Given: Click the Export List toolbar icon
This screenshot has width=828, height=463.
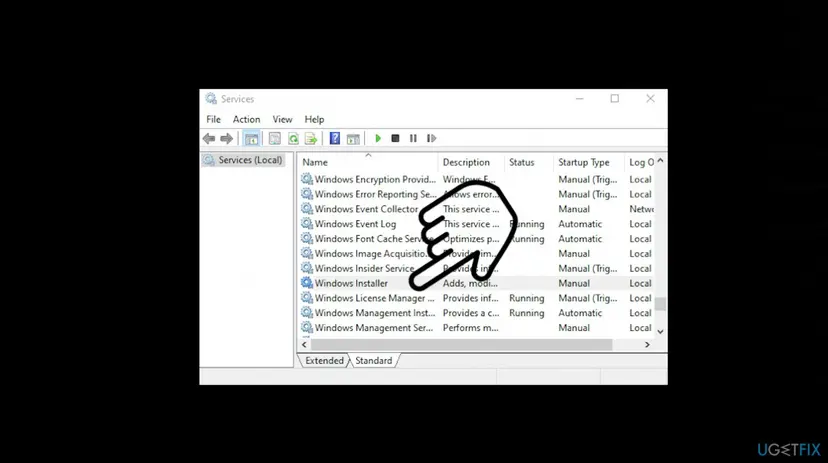Looking at the screenshot, I should point(311,138).
